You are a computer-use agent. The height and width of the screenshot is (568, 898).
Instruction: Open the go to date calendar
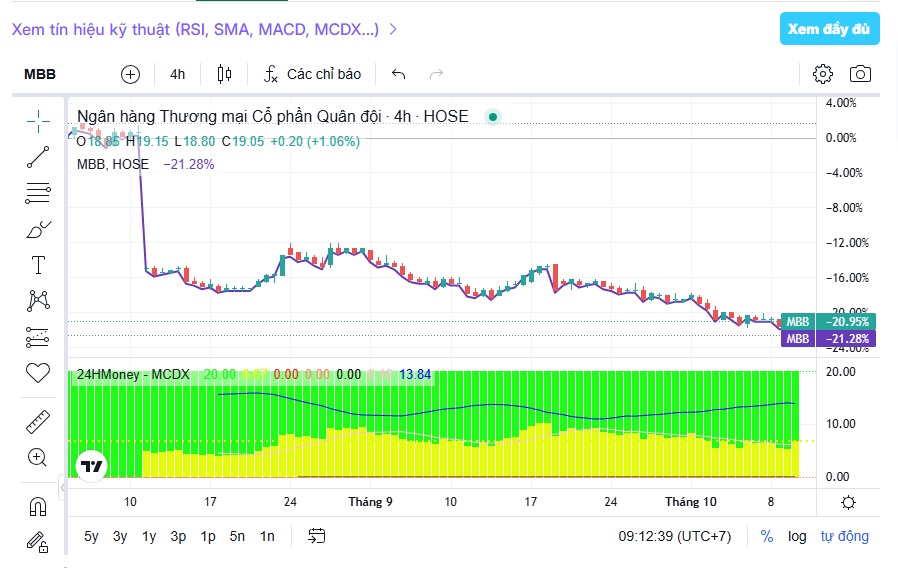pos(317,536)
